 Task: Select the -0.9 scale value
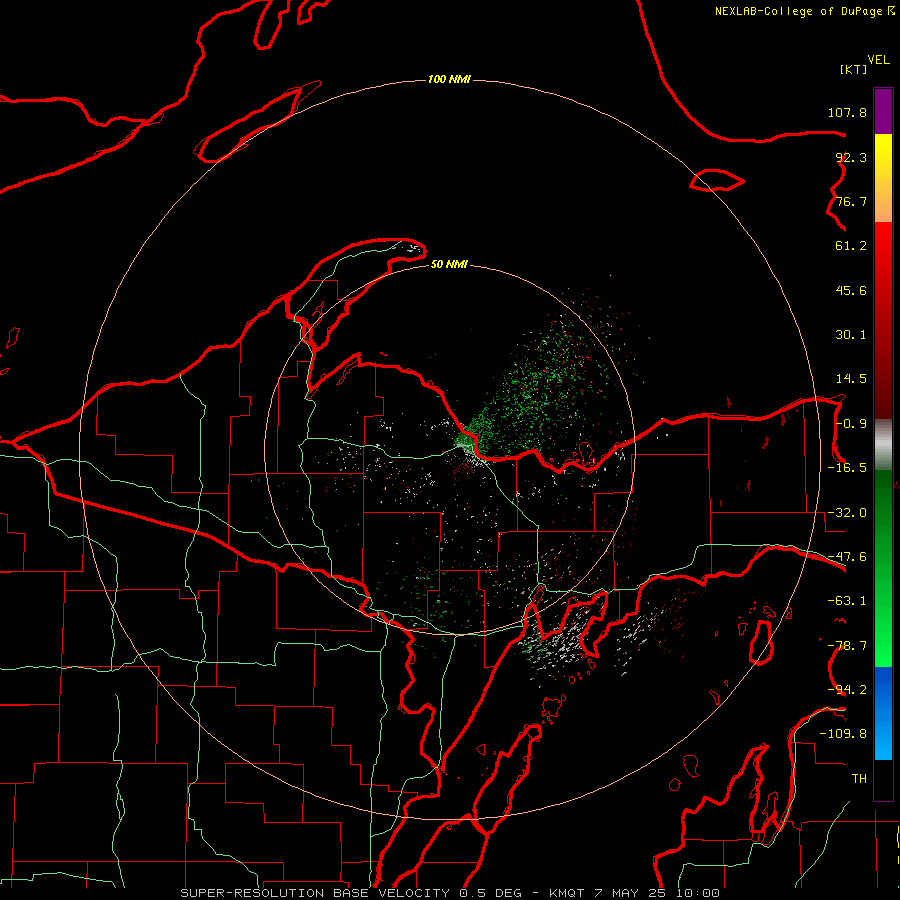pos(851,424)
